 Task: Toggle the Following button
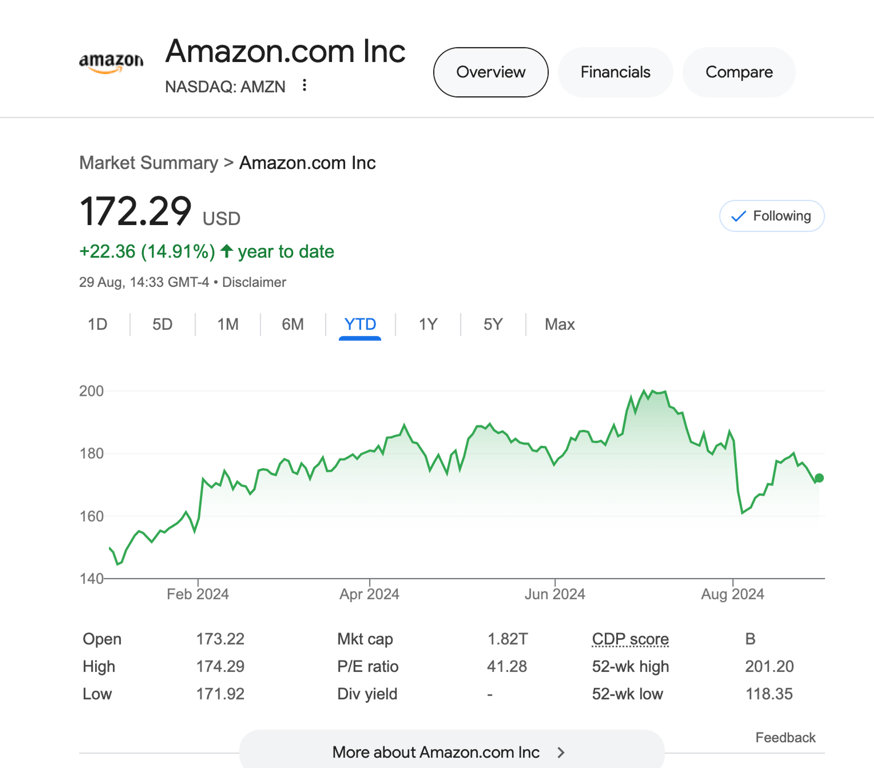click(x=771, y=216)
